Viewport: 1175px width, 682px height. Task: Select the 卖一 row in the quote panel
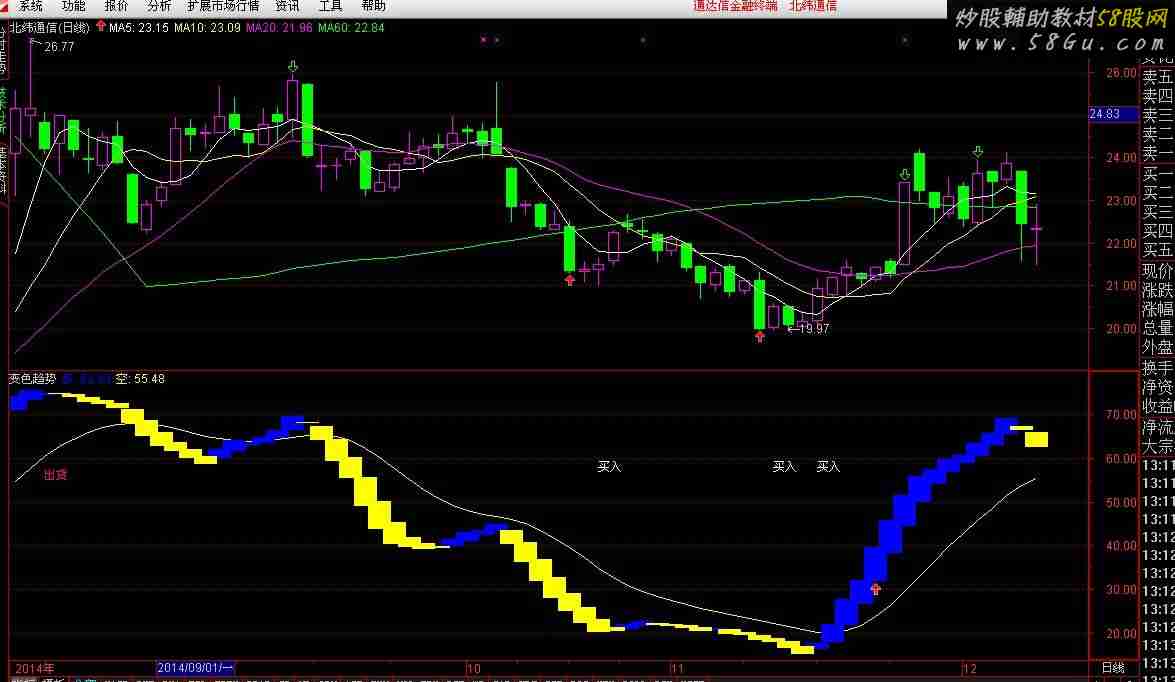click(x=1158, y=154)
